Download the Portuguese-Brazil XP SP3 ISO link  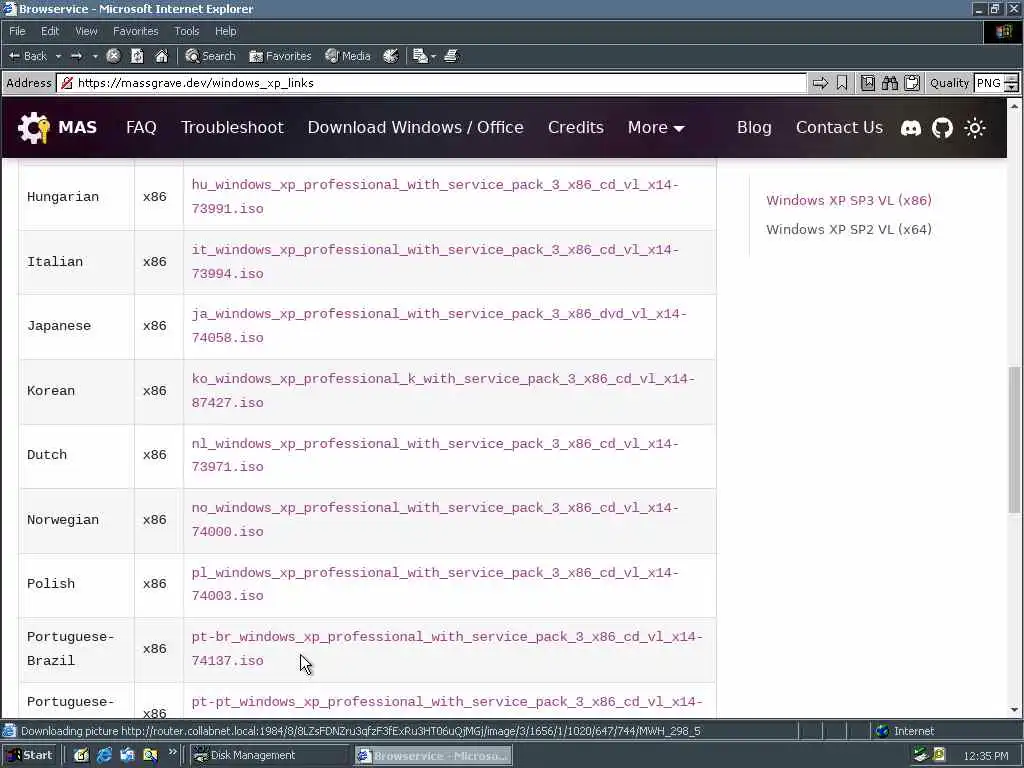pyautogui.click(x=447, y=648)
